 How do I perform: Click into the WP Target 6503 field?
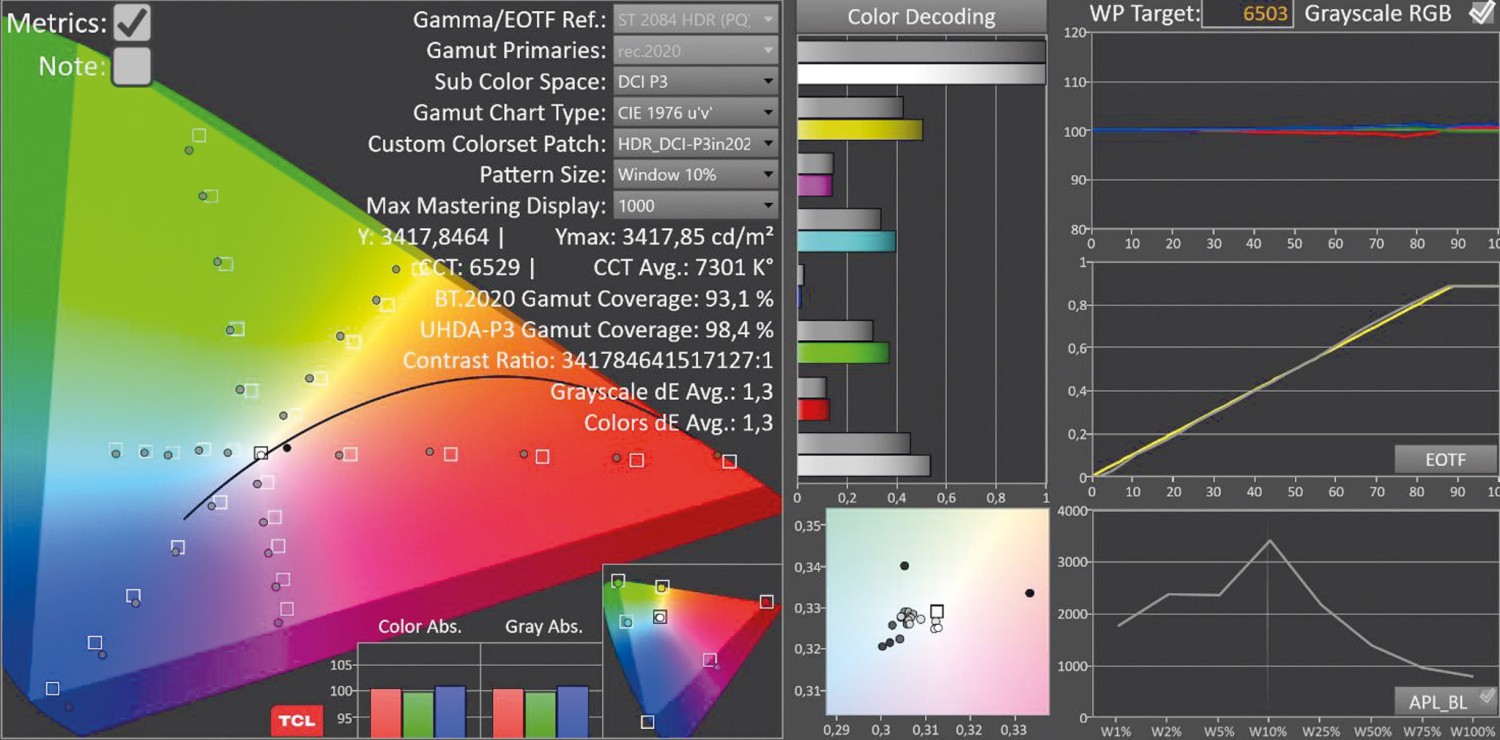tap(1250, 14)
